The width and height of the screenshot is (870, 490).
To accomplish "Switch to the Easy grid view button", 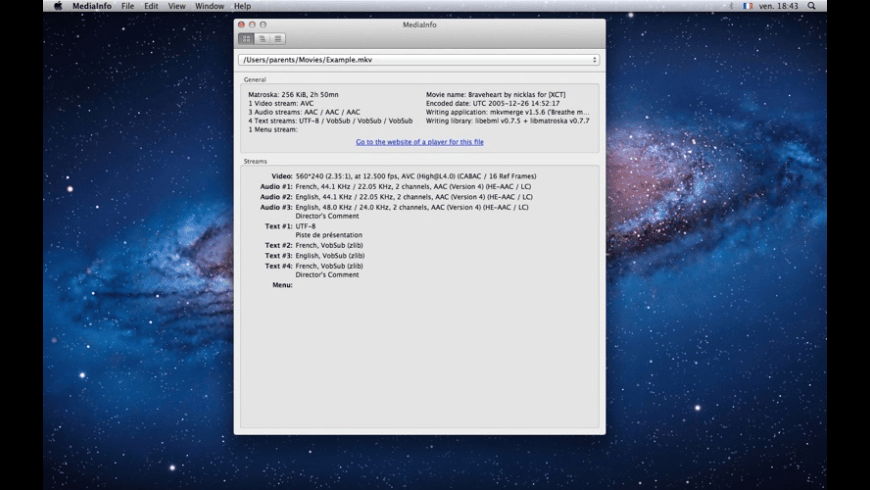I will [x=246, y=39].
